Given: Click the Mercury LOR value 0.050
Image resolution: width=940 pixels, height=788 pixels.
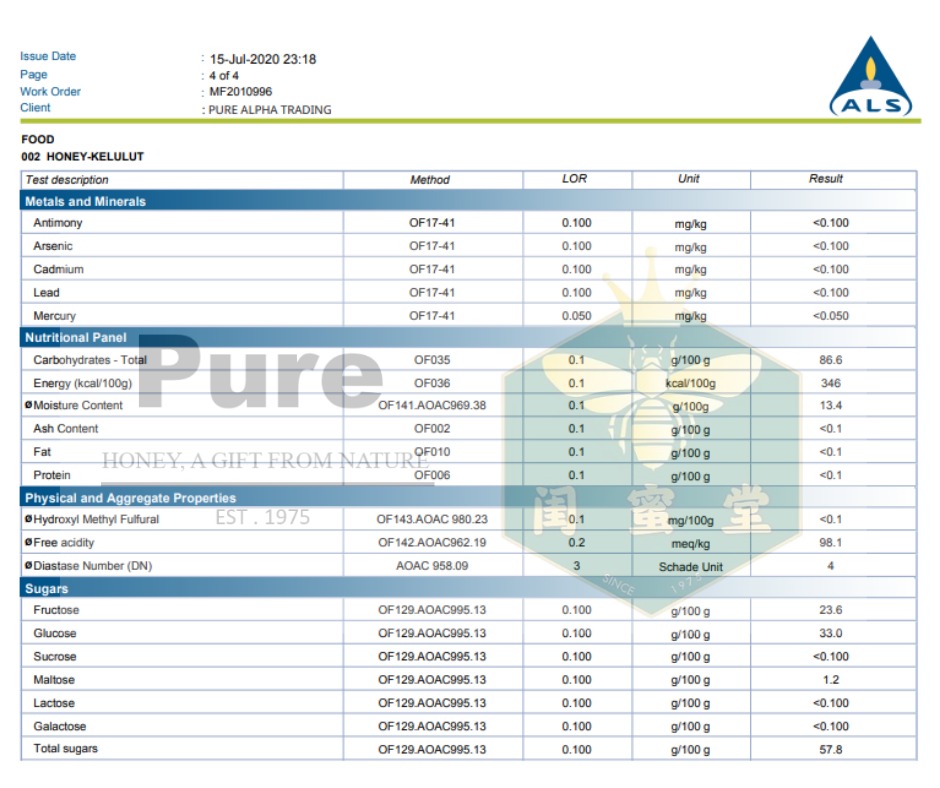Looking at the screenshot, I should click(576, 316).
